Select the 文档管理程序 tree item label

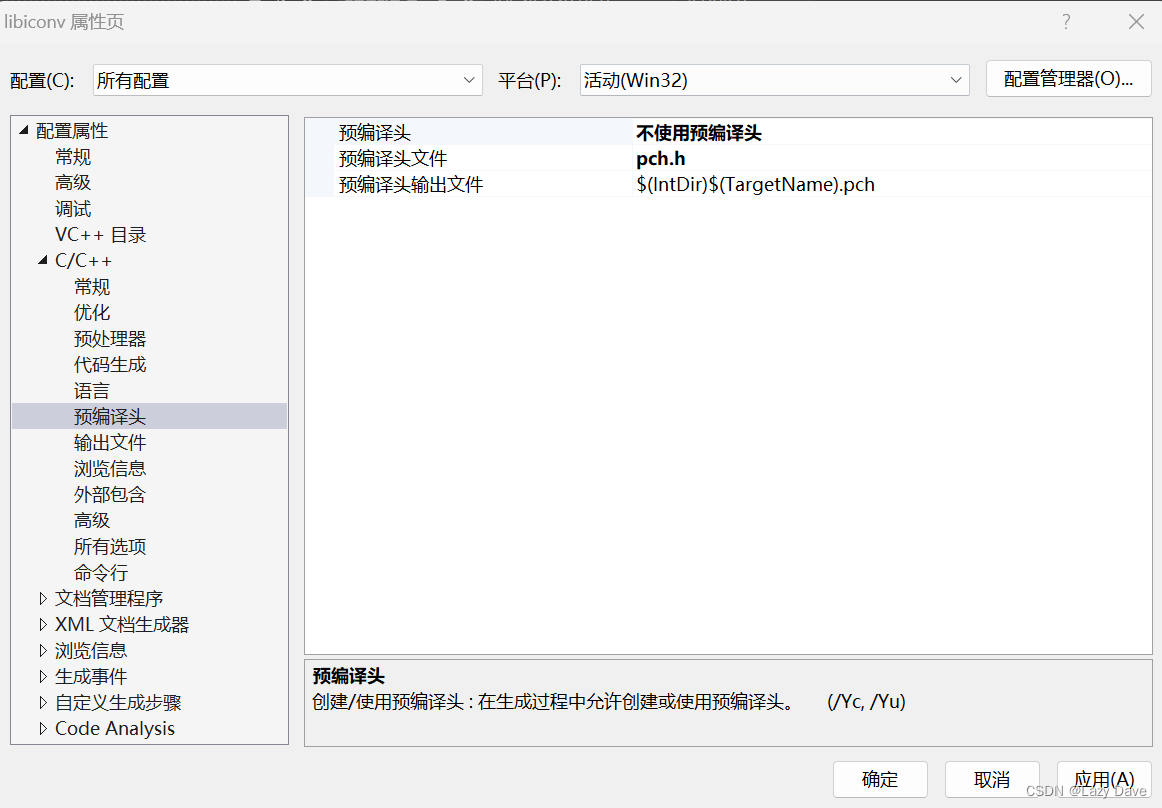pyautogui.click(x=109, y=598)
